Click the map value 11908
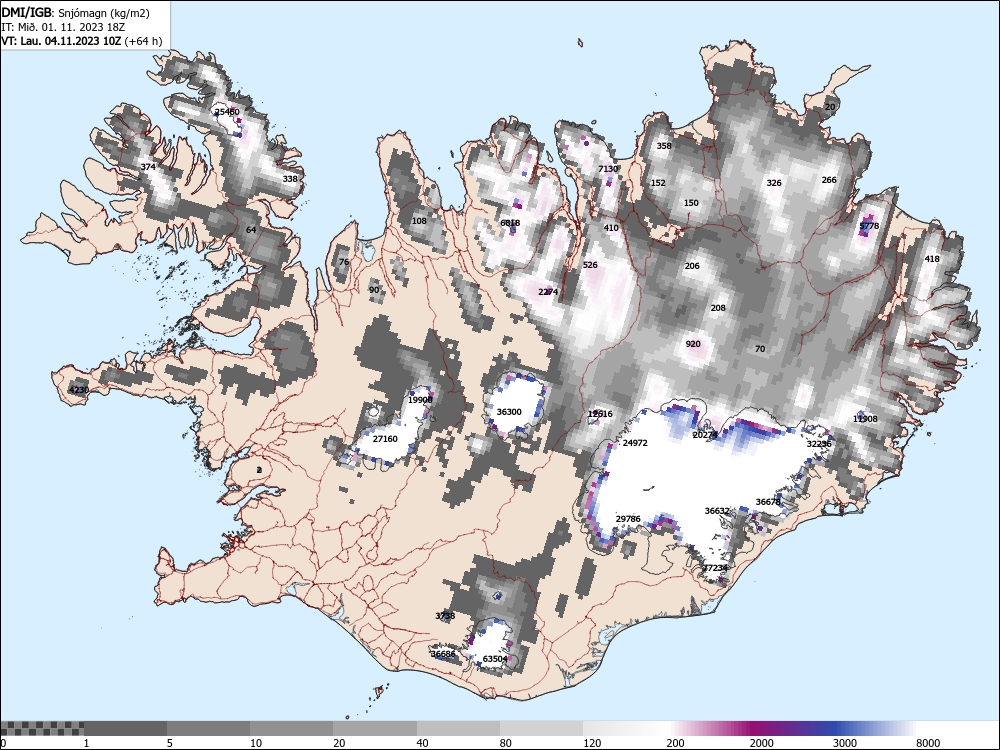This screenshot has height=750, width=1000. (865, 419)
